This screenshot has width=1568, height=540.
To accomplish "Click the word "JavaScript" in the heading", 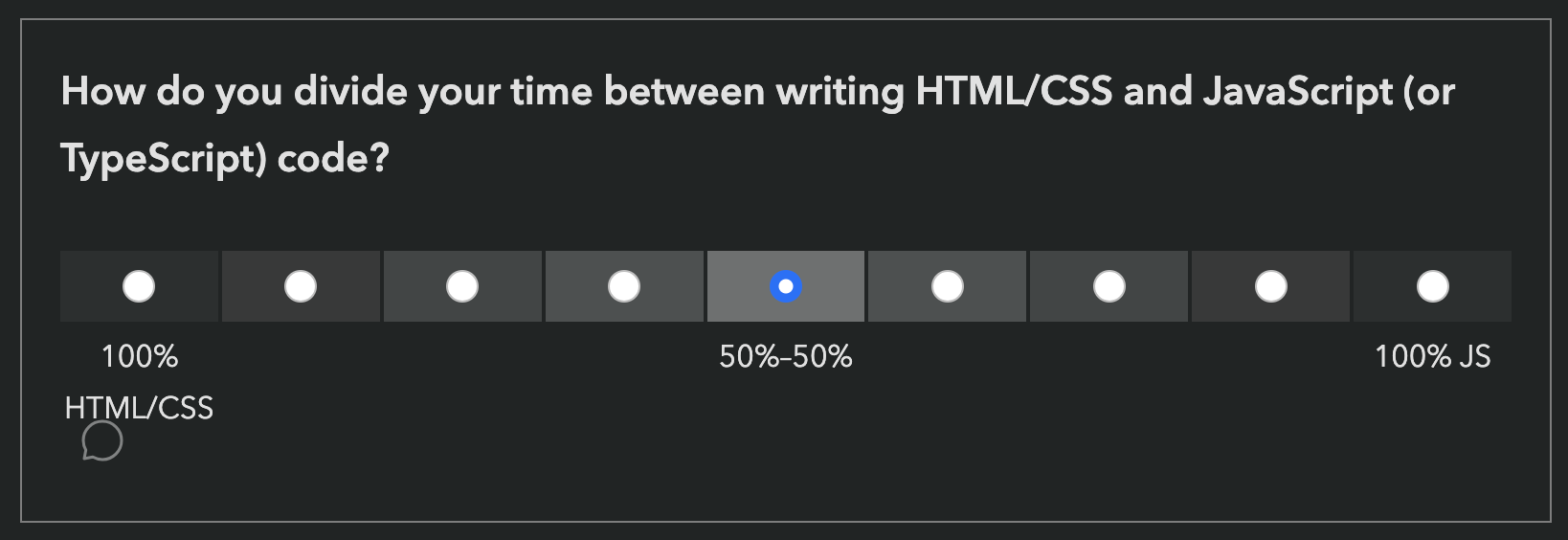I will point(1297,92).
